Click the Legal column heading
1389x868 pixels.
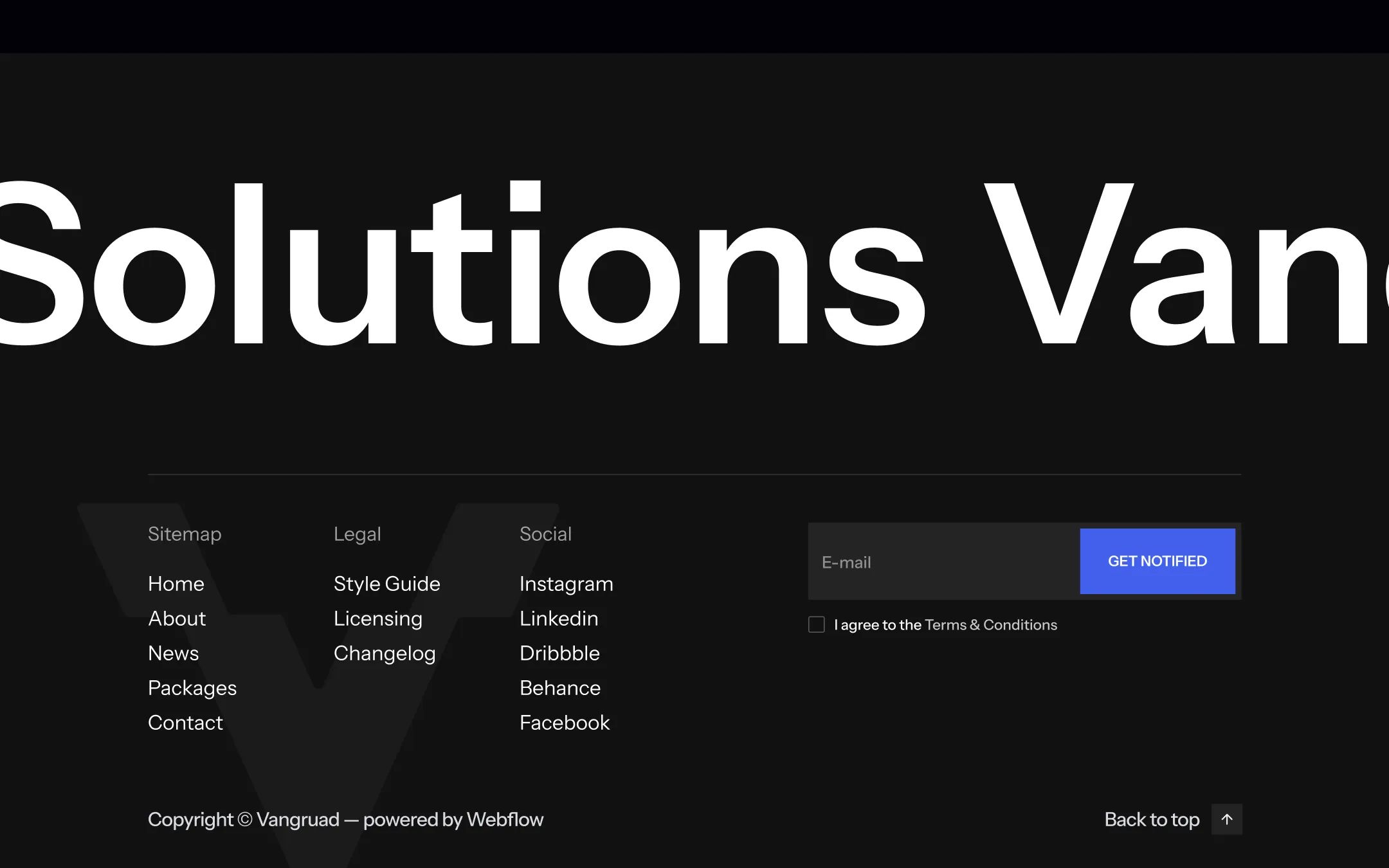[x=358, y=534]
